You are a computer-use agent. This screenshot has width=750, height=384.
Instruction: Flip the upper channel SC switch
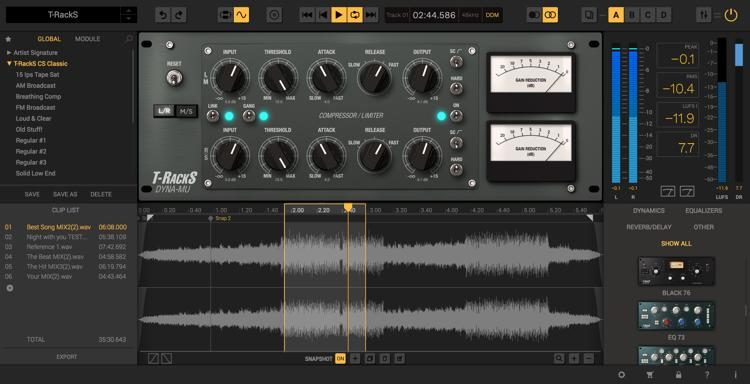coord(456,61)
